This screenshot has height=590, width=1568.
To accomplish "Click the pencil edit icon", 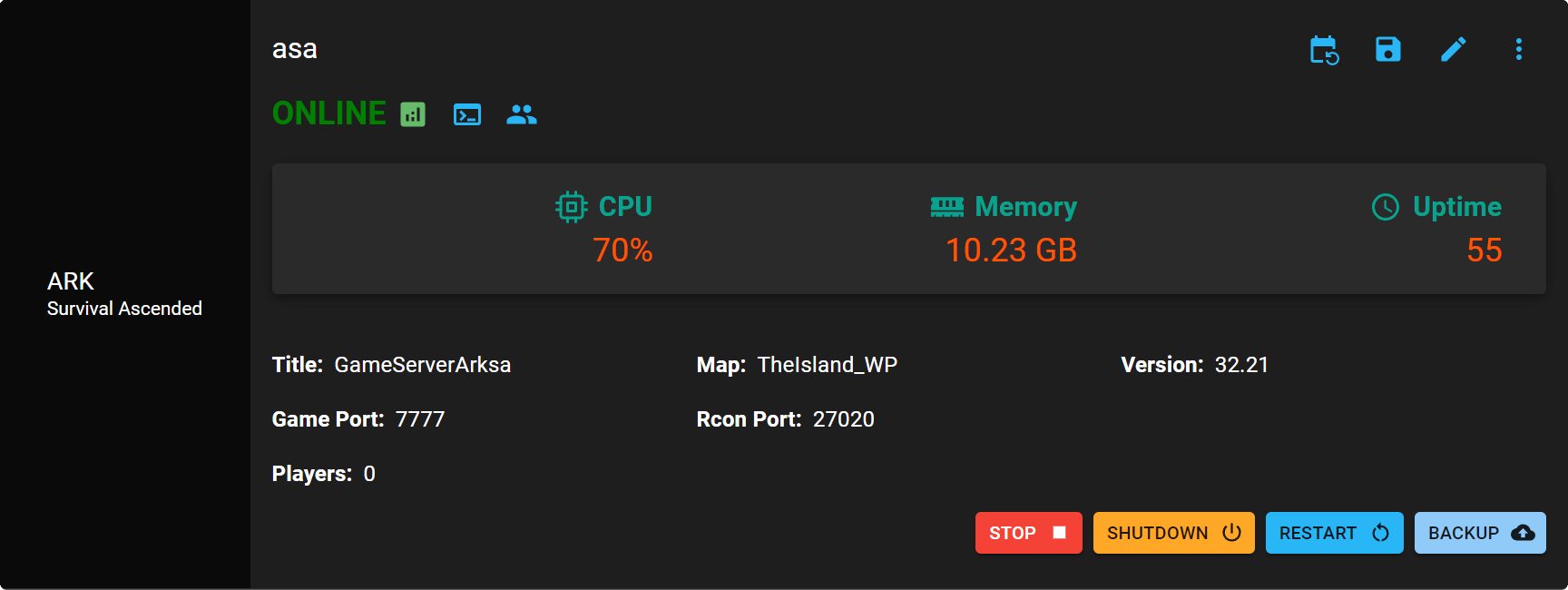I will click(1454, 49).
